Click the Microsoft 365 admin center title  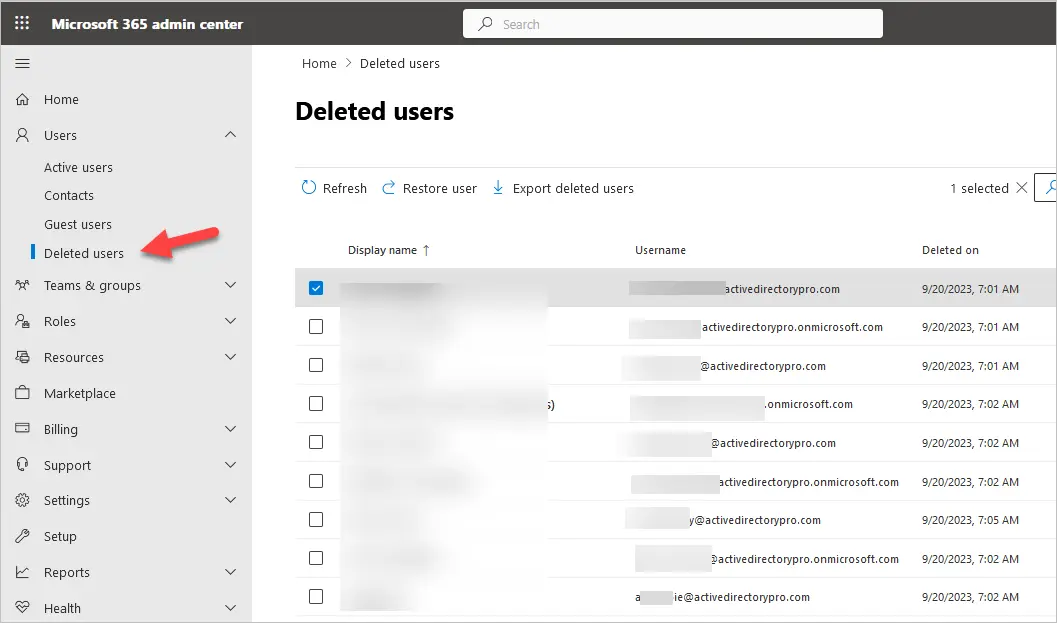[x=147, y=24]
